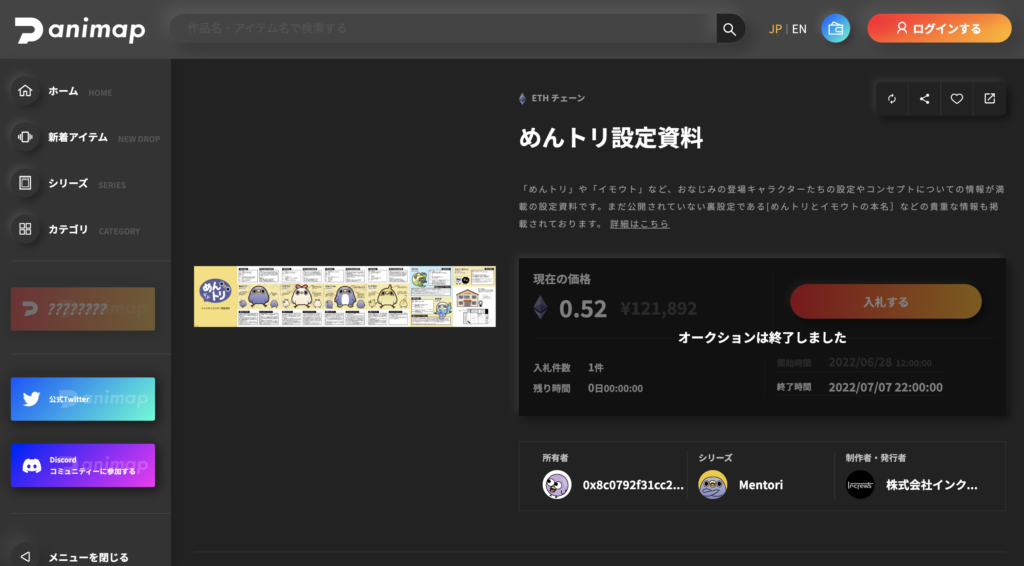This screenshot has width=1024, height=566.
Task: Click the owner avatar icon
Action: click(x=557, y=485)
